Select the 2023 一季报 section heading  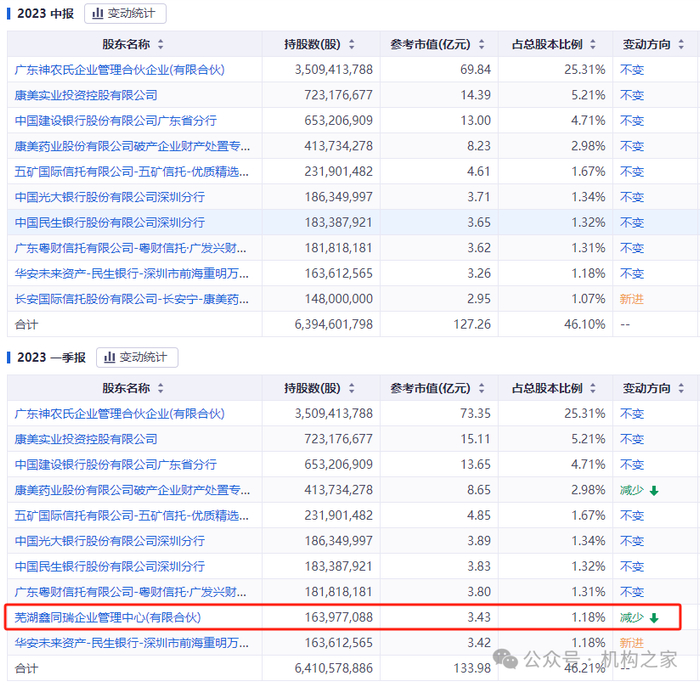coord(51,358)
